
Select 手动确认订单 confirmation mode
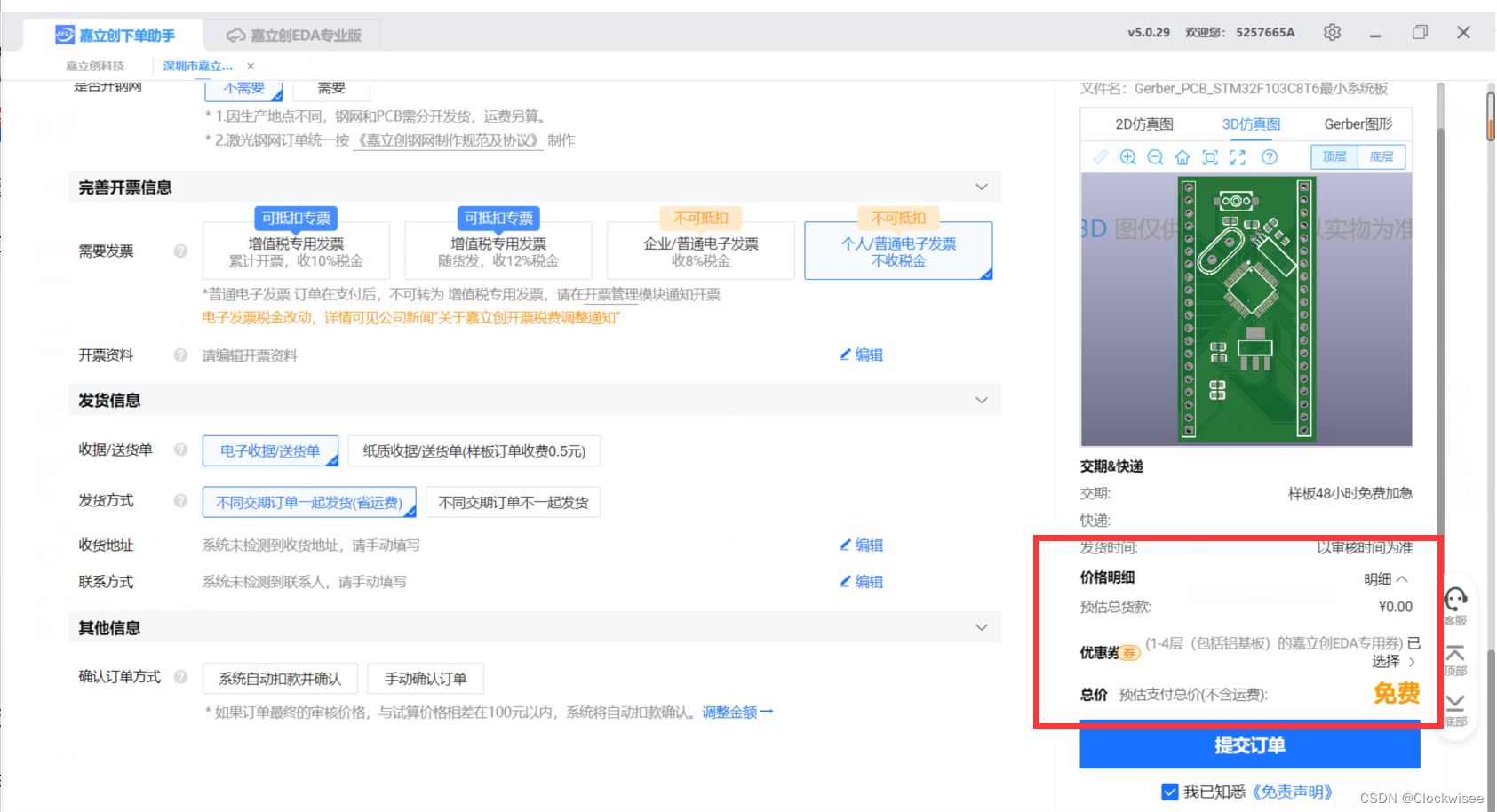click(426, 679)
